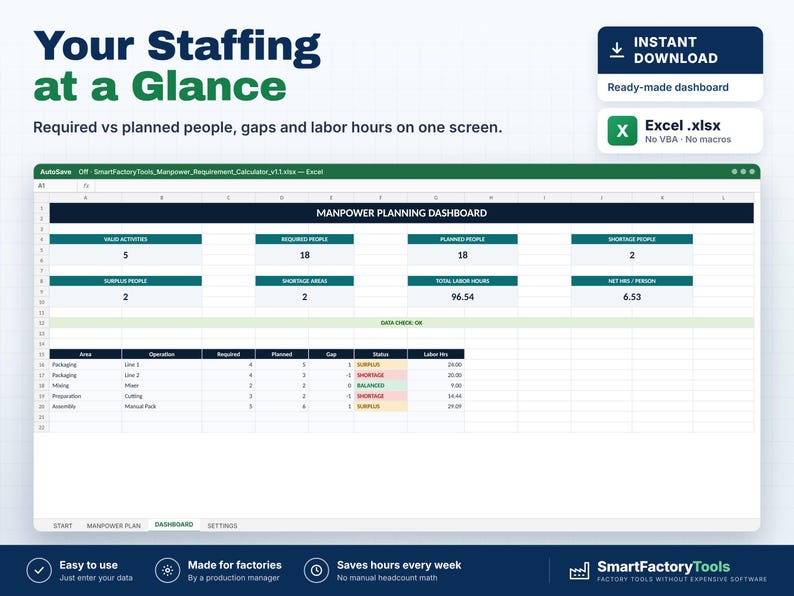Click the PLANNED PEOPLE header cell
Screen dimensions: 794x596
pos(462,239)
